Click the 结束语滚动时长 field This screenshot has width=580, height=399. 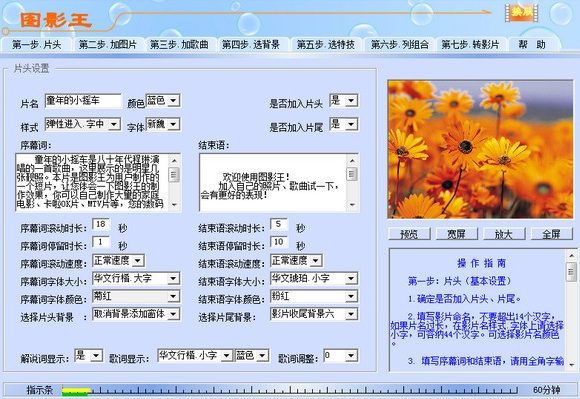(279, 224)
